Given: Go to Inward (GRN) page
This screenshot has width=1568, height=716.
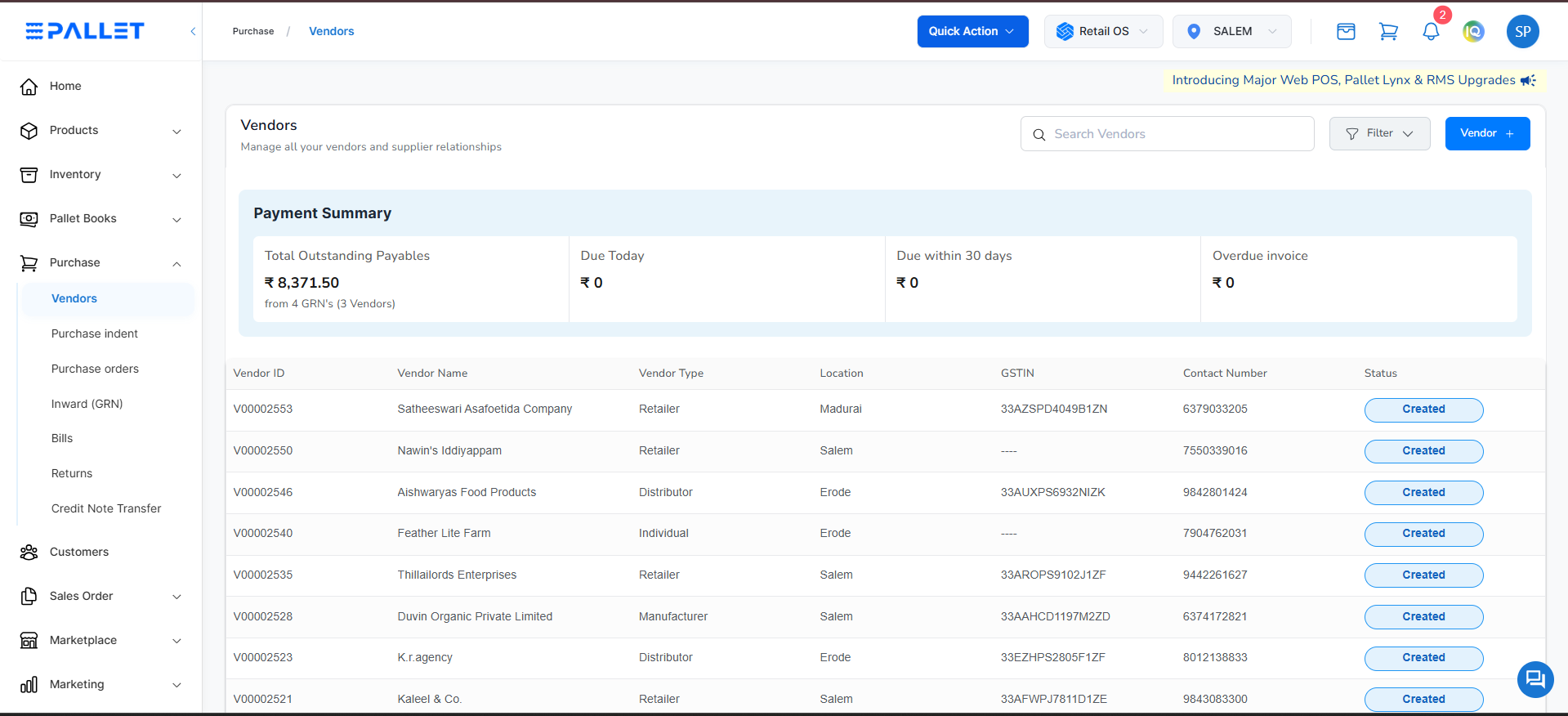Looking at the screenshot, I should click(x=87, y=404).
